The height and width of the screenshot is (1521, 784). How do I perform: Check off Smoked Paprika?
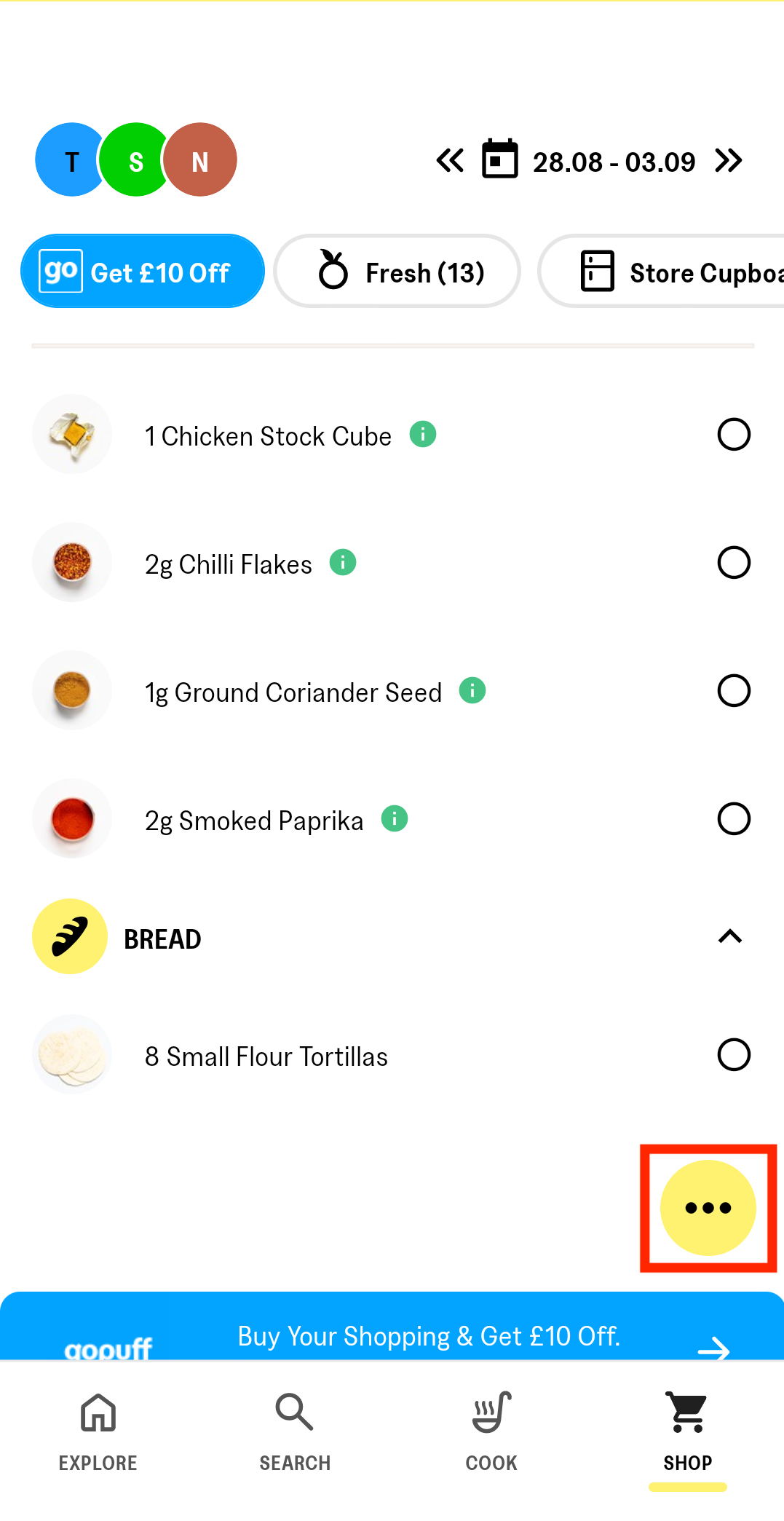(733, 819)
